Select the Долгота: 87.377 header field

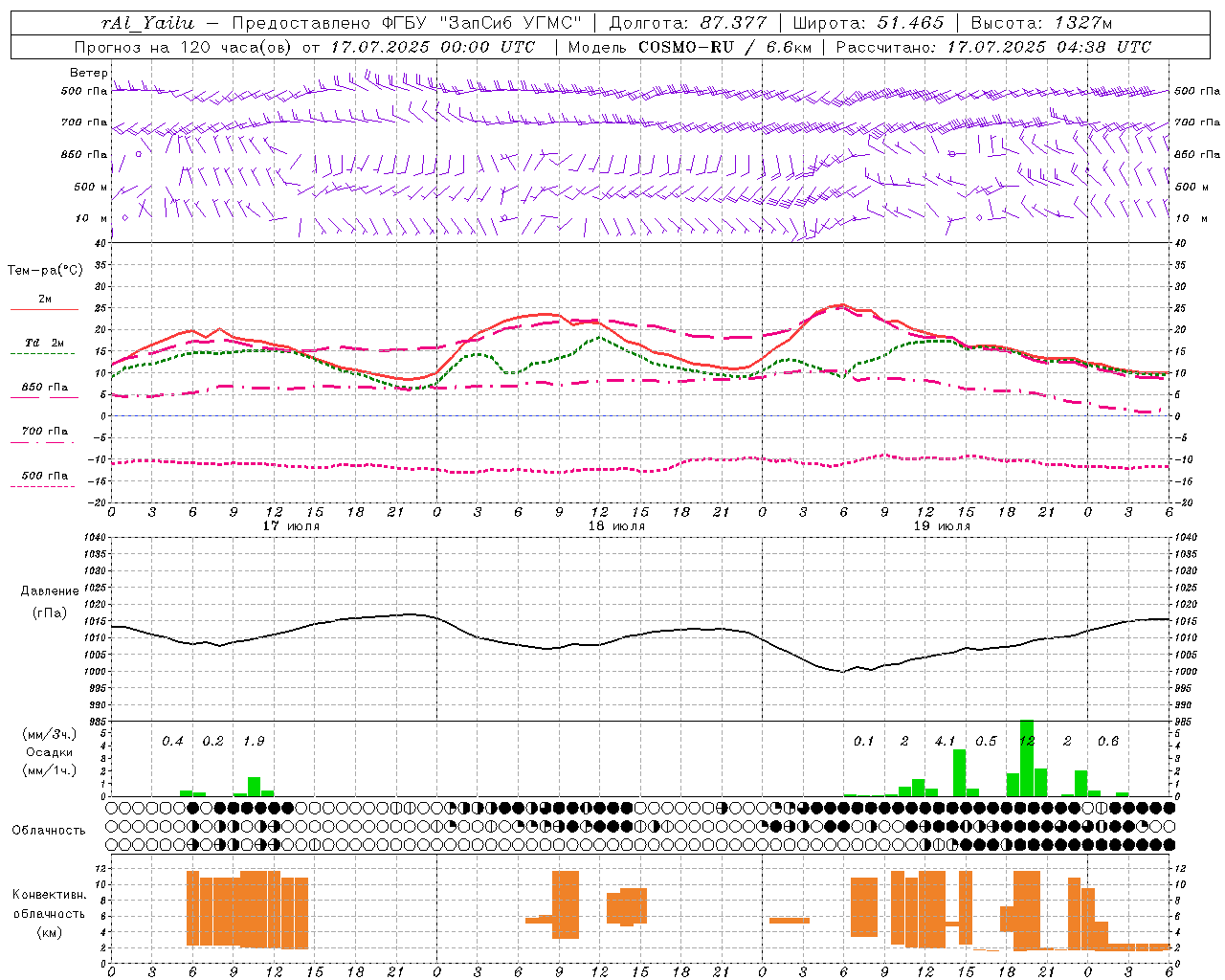[x=687, y=23]
